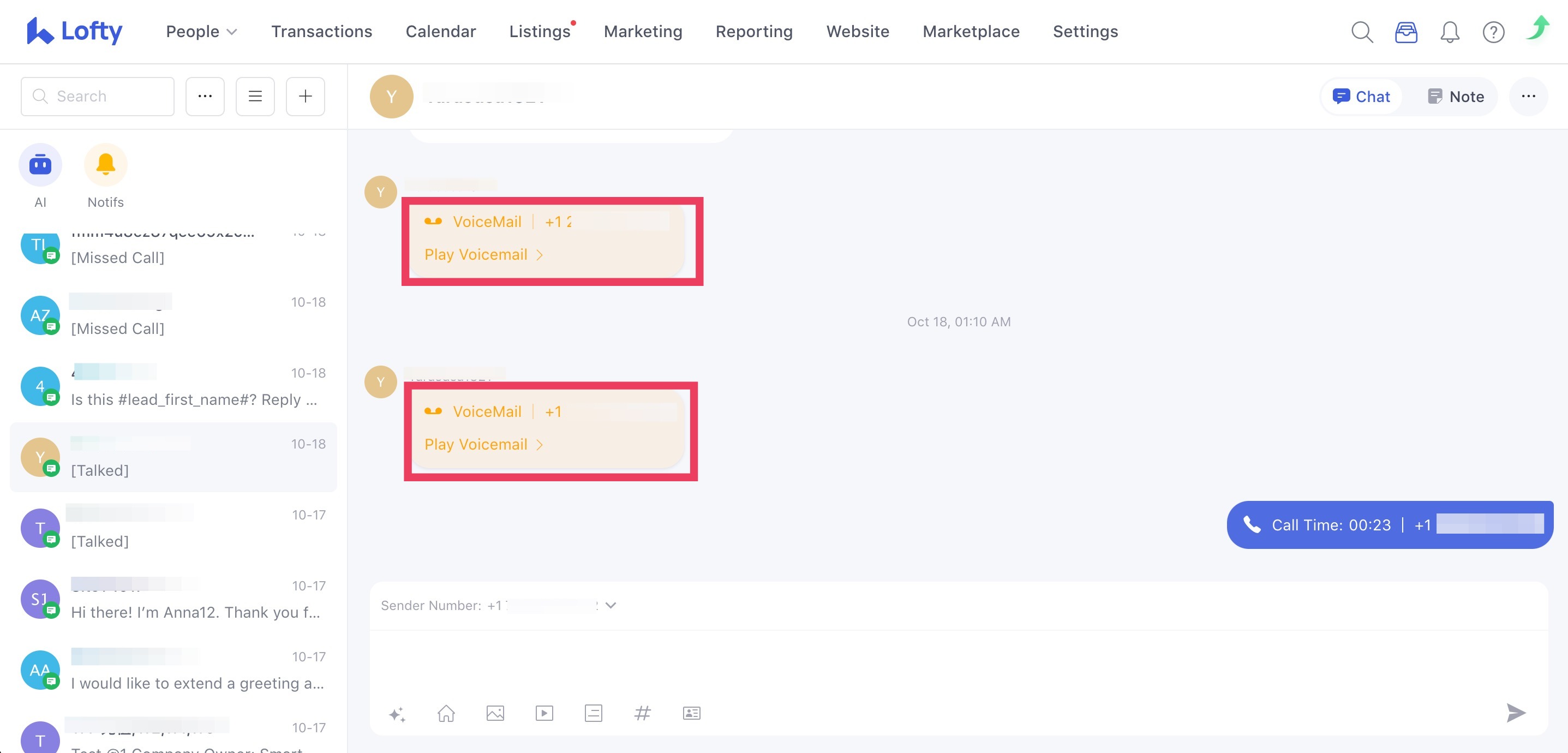Open the help question mark icon
1568x753 pixels.
point(1493,32)
